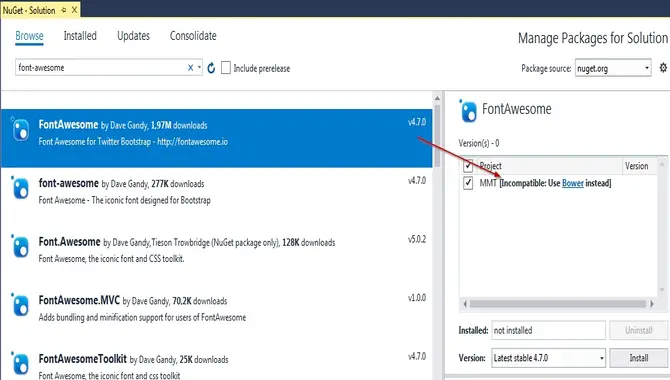Click the font-awesome package icon by Dave Gandy
The height and width of the screenshot is (380, 670).
pyautogui.click(x=20, y=188)
